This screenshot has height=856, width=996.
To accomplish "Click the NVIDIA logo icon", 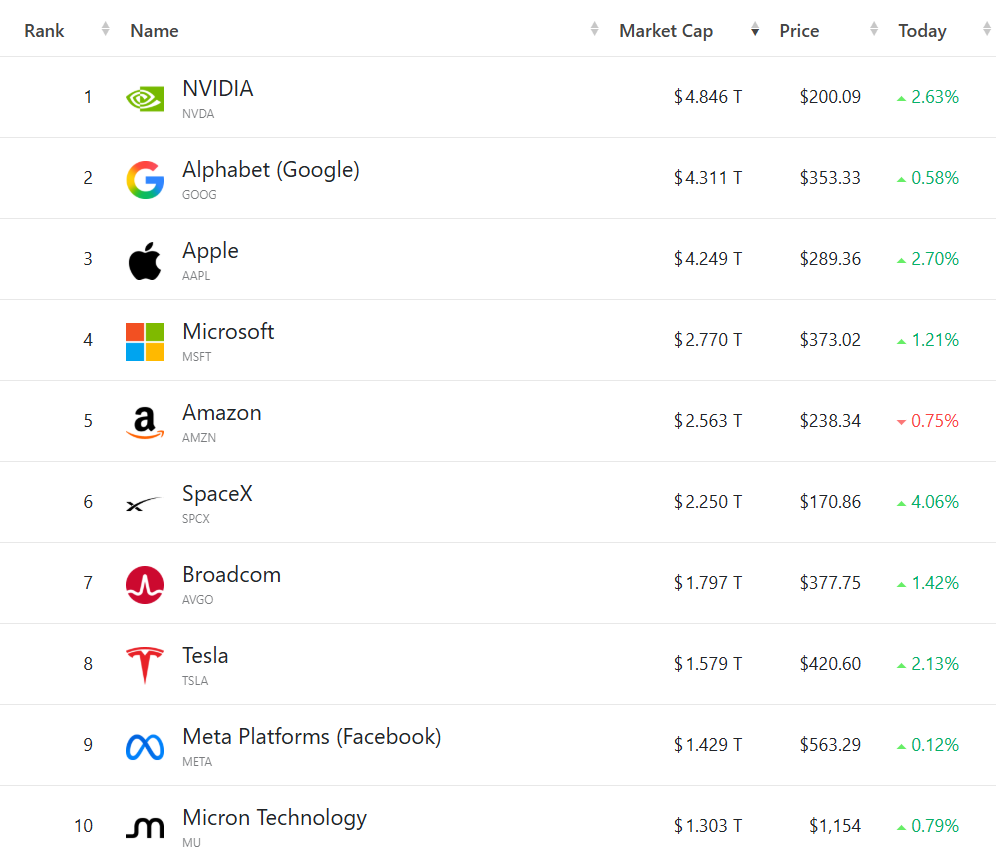I will click(145, 98).
